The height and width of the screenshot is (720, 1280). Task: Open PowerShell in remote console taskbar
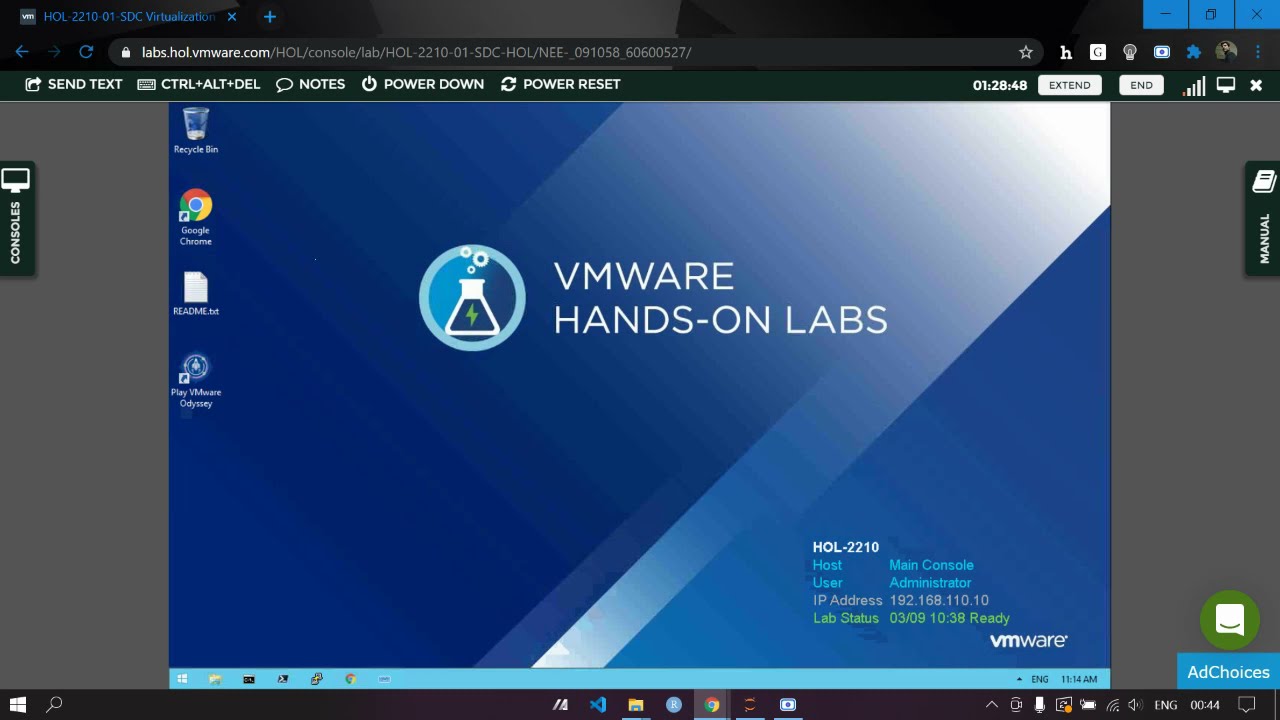click(283, 679)
